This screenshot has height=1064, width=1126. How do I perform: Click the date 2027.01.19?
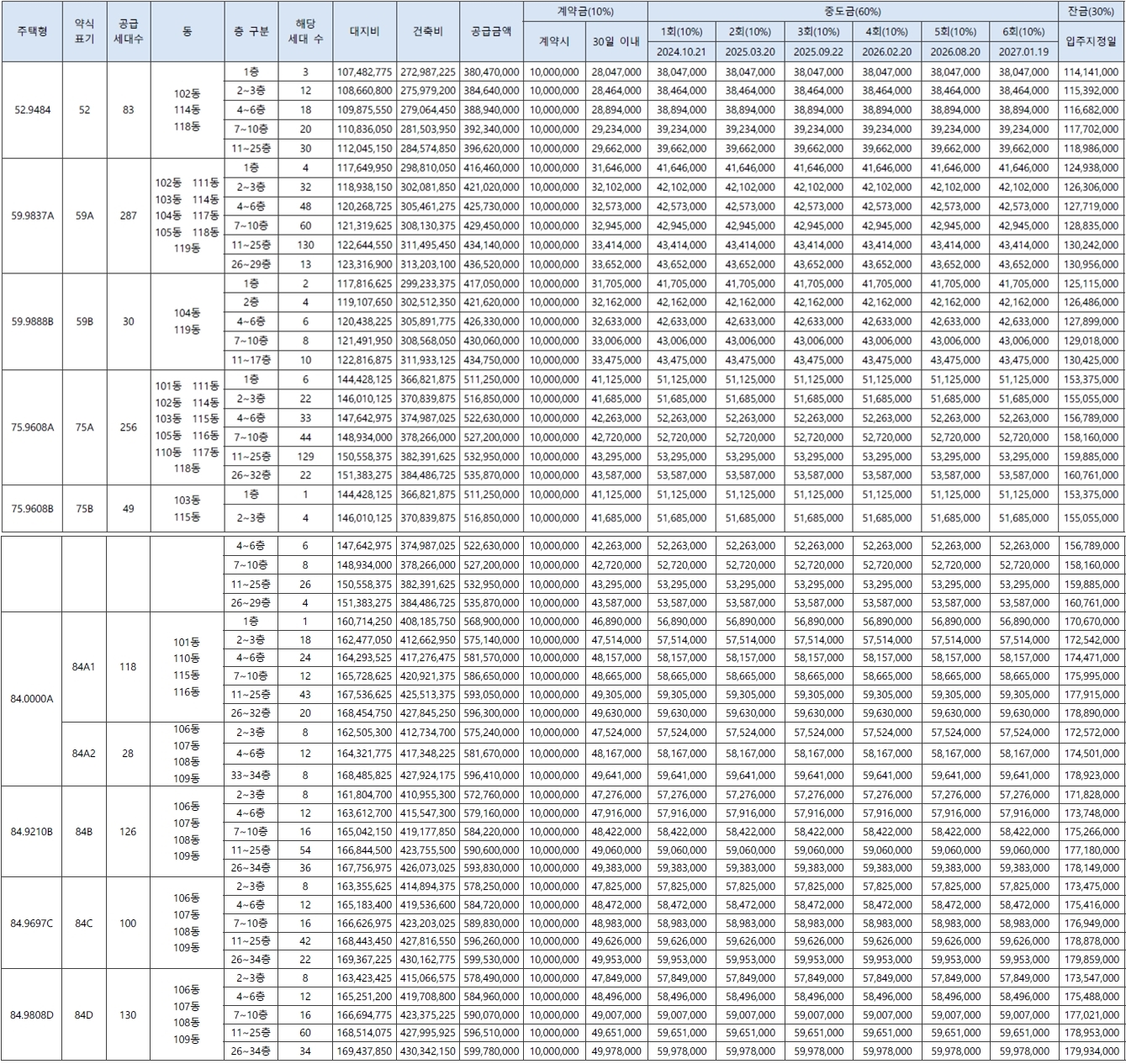pyautogui.click(x=1023, y=51)
